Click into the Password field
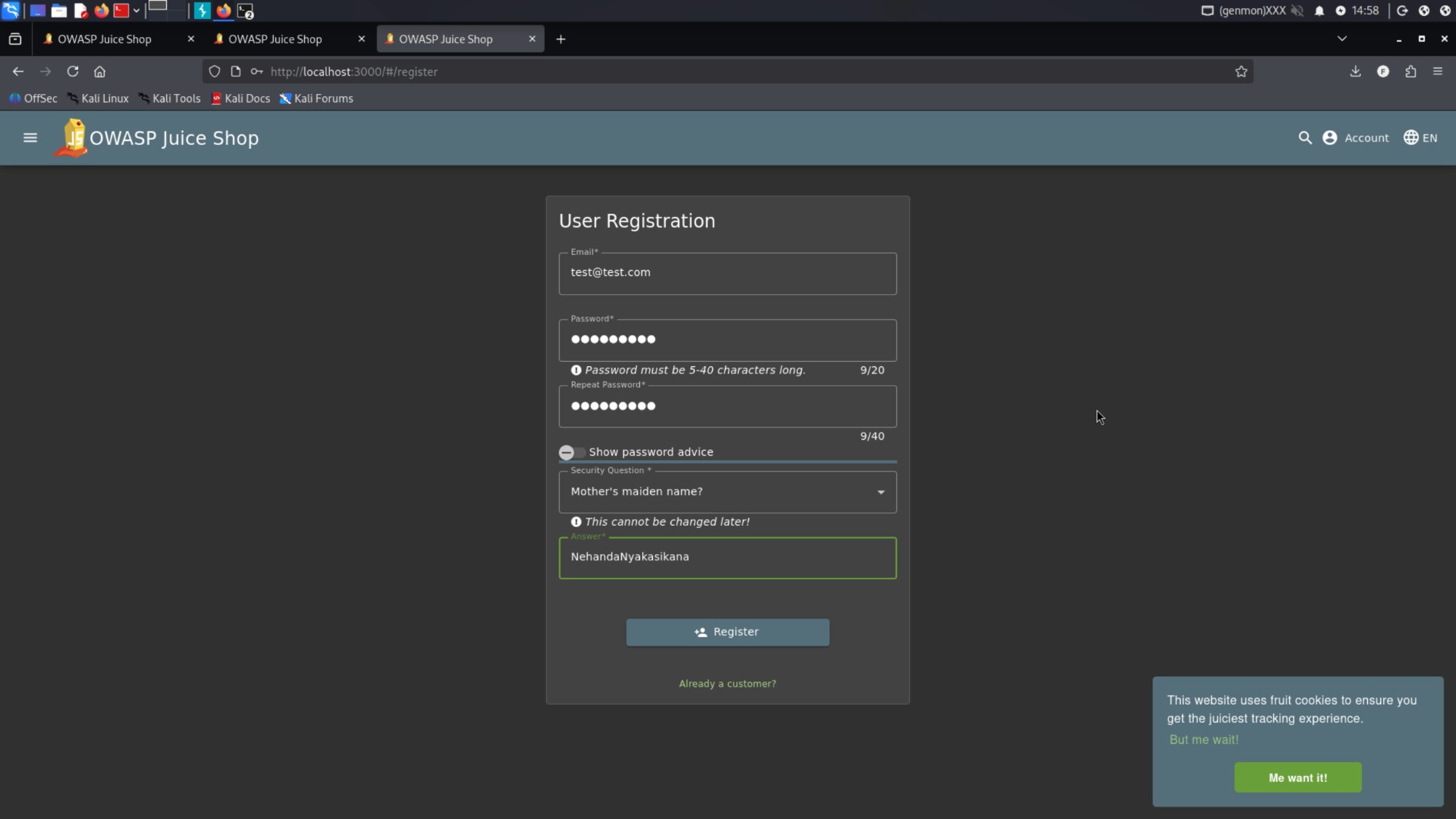The height and width of the screenshot is (819, 1456). pos(727,339)
